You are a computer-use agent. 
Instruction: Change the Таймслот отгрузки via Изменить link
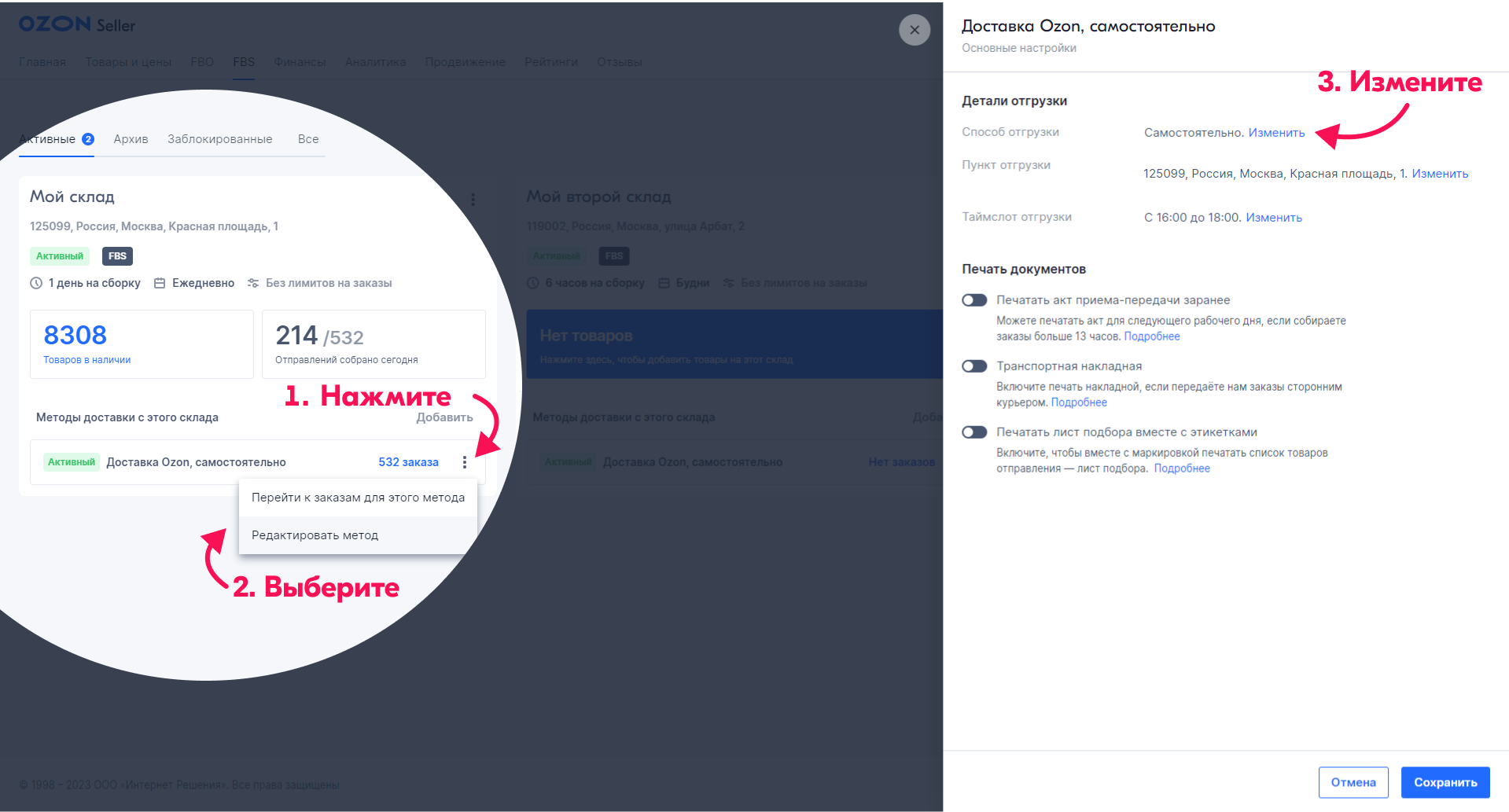[x=1274, y=218]
